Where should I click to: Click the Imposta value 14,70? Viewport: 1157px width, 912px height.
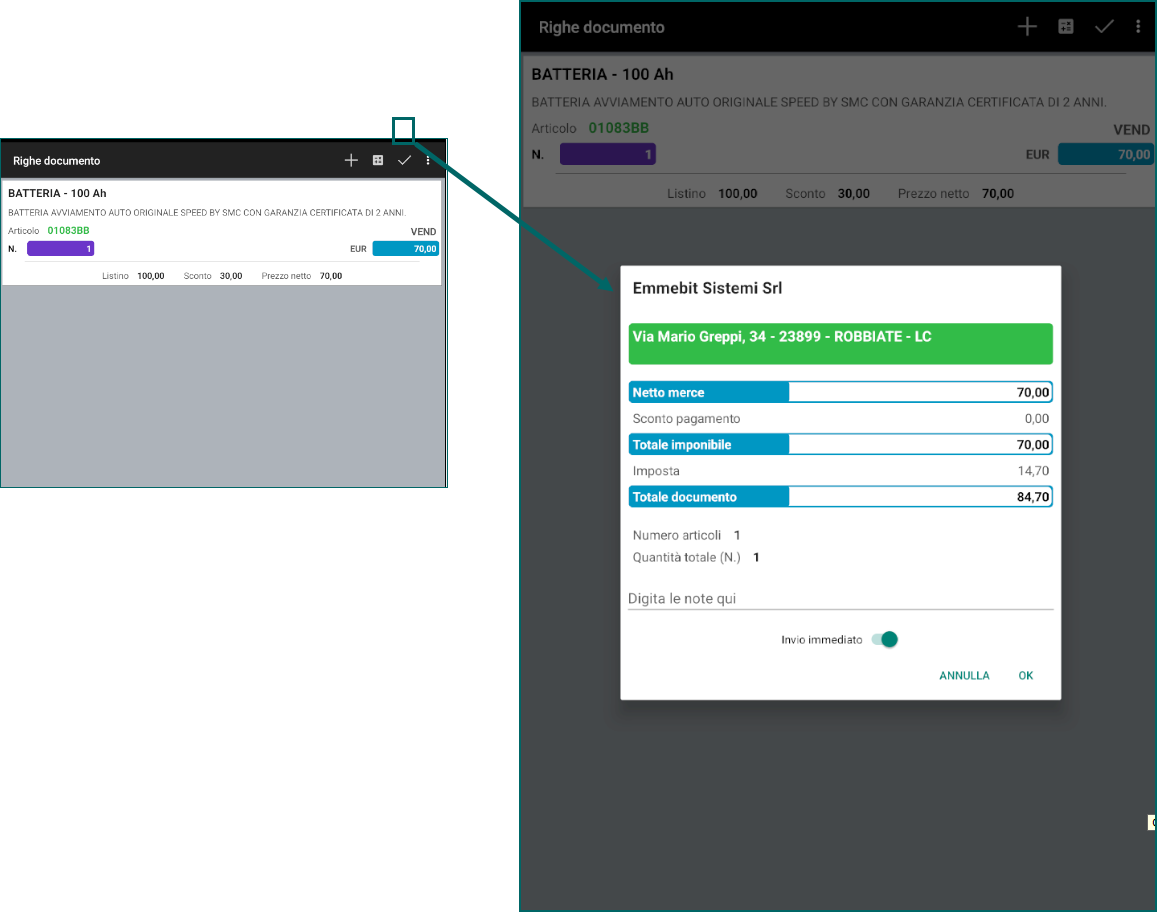point(1033,471)
